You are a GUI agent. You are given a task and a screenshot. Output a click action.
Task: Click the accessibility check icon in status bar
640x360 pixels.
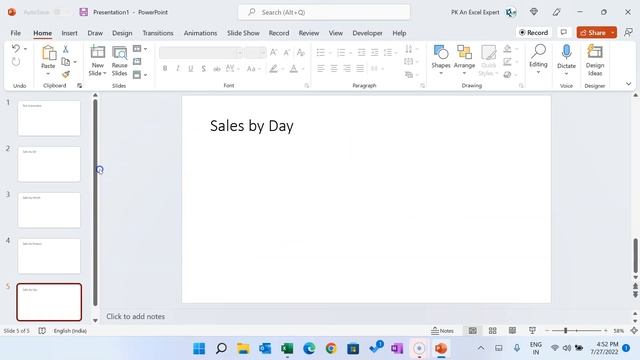42,331
